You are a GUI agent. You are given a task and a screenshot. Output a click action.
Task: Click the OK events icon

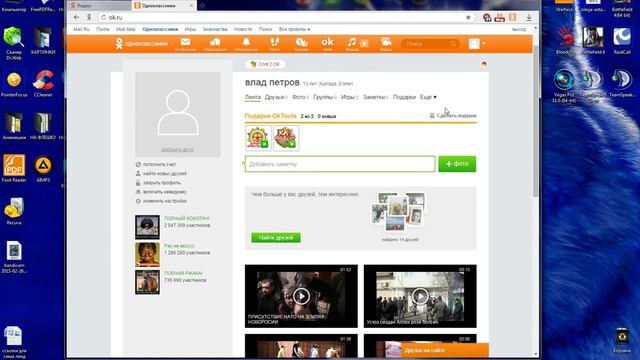click(327, 44)
